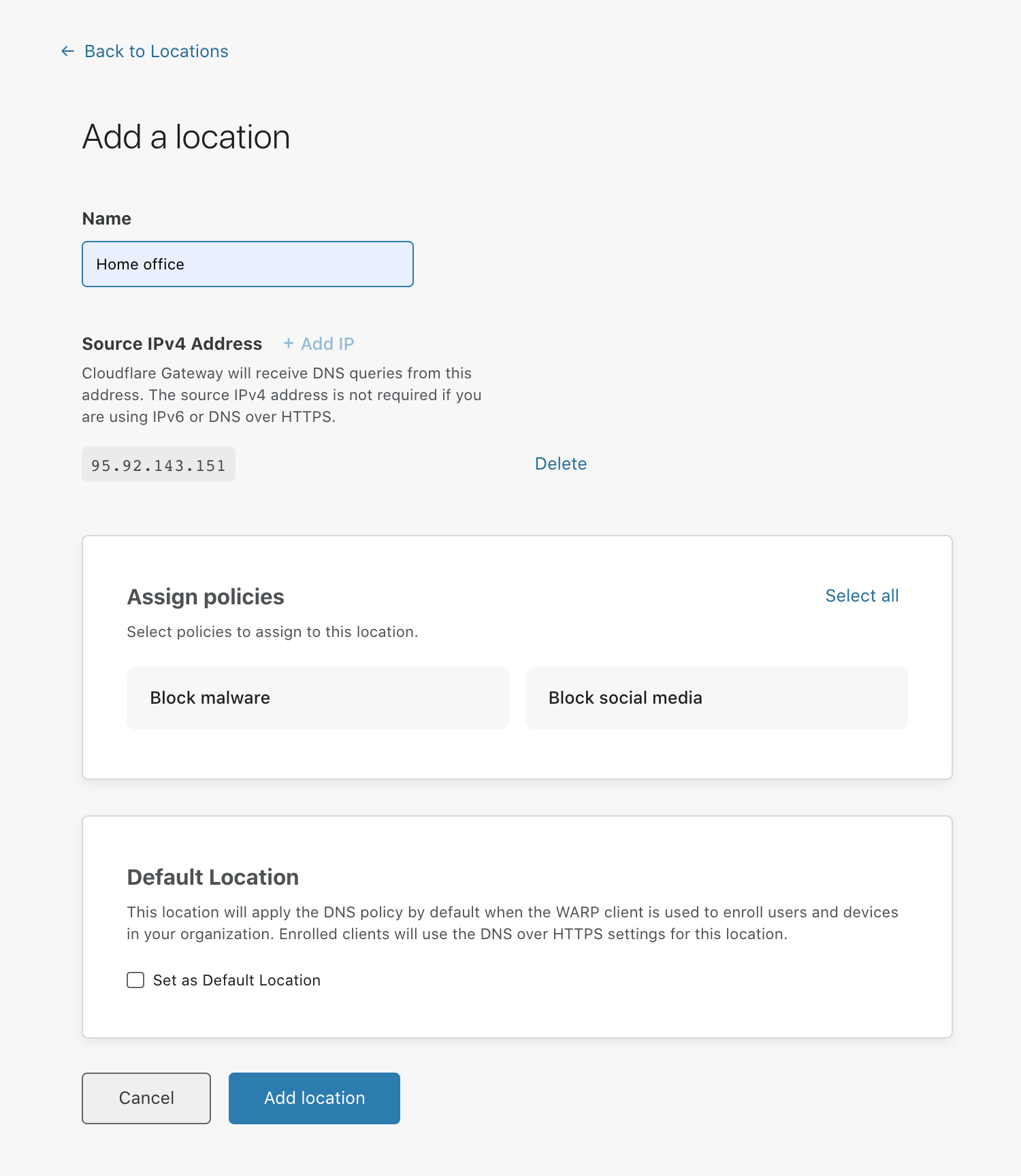The width and height of the screenshot is (1021, 1176).
Task: Click the Add a location page heading
Action: pos(186,137)
